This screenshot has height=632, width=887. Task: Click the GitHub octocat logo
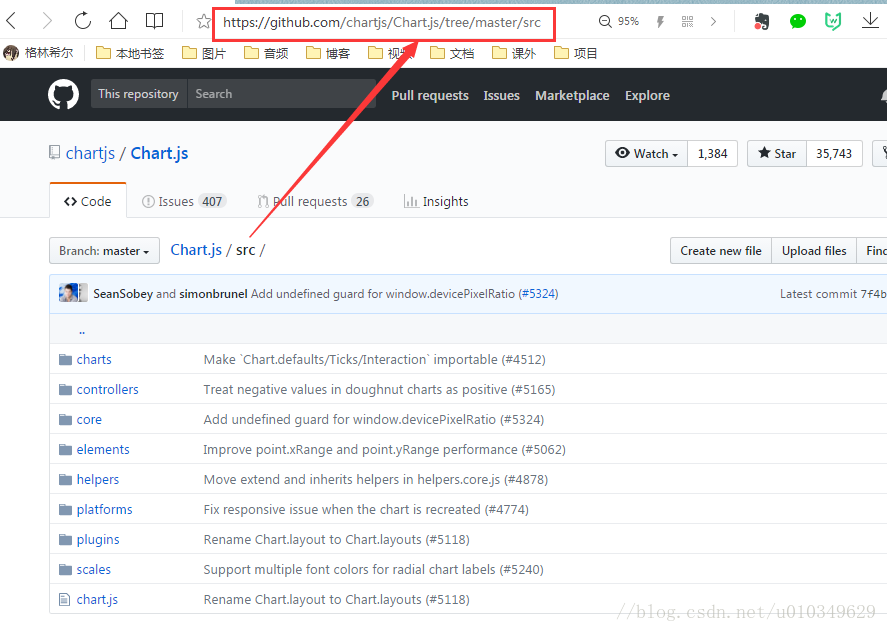pos(63,94)
